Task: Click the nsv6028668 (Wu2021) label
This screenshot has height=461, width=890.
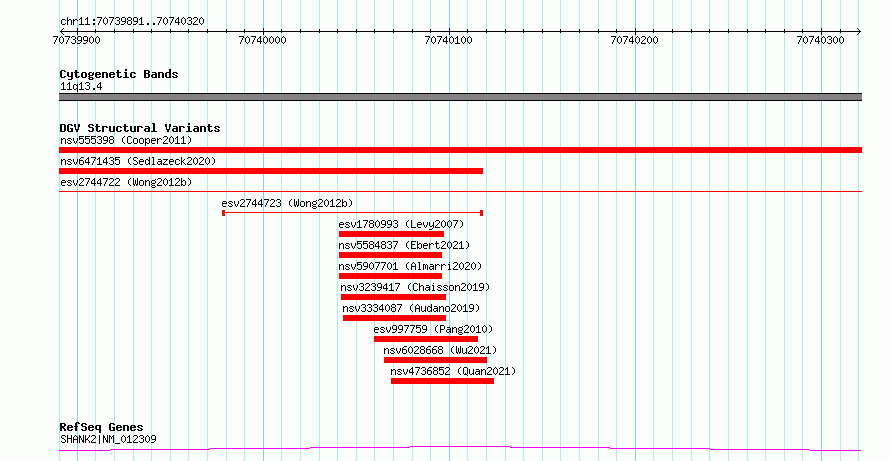Action: pos(440,350)
